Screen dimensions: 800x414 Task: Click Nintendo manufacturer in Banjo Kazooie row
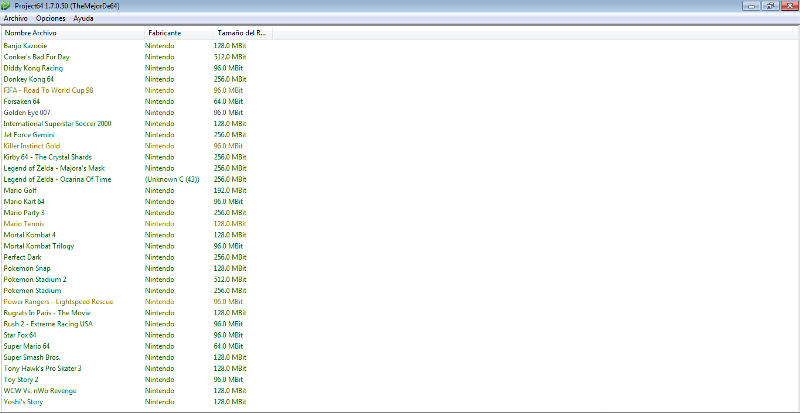[x=159, y=46]
